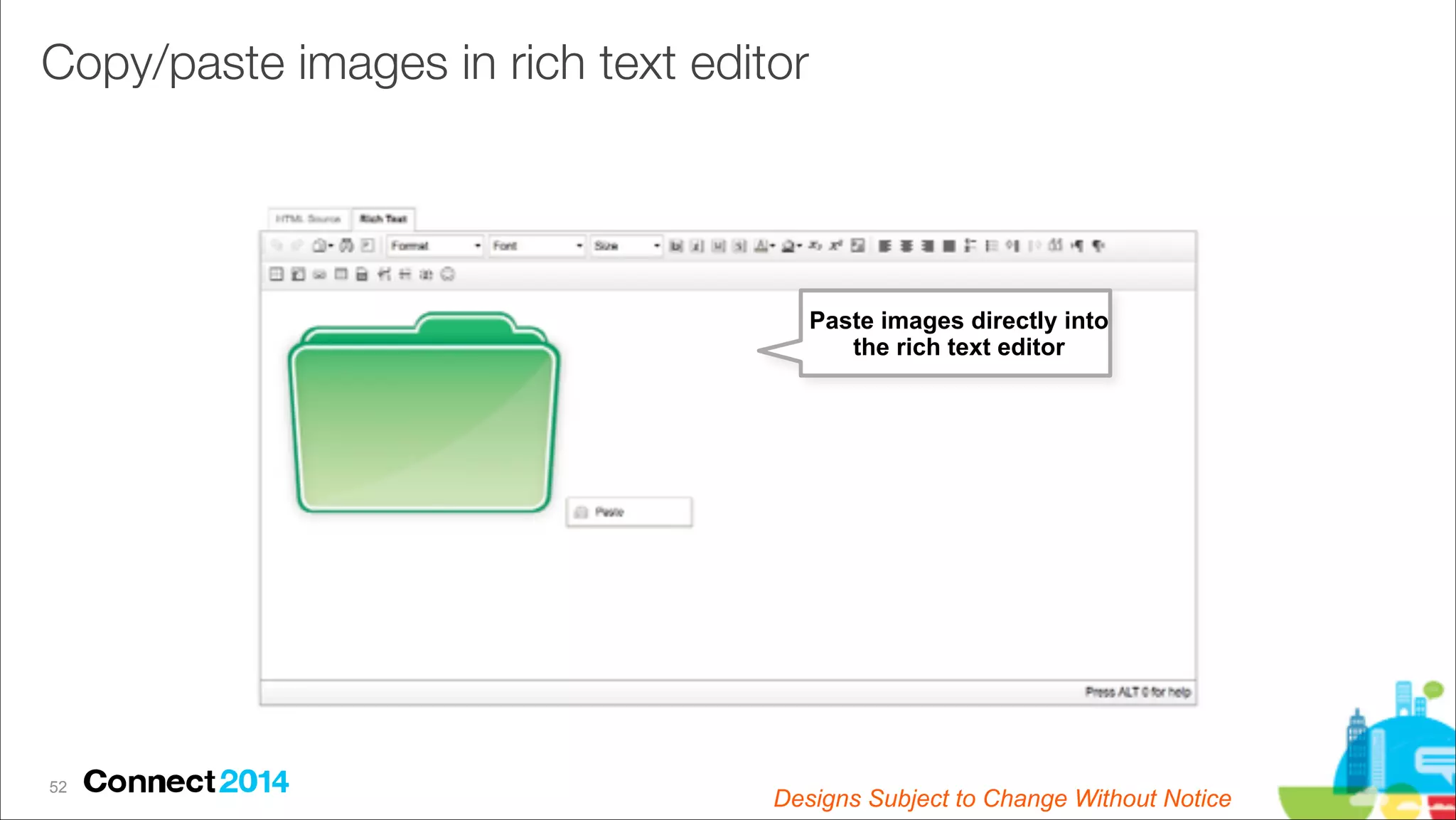
Task: Open the text color picker
Action: (x=764, y=246)
